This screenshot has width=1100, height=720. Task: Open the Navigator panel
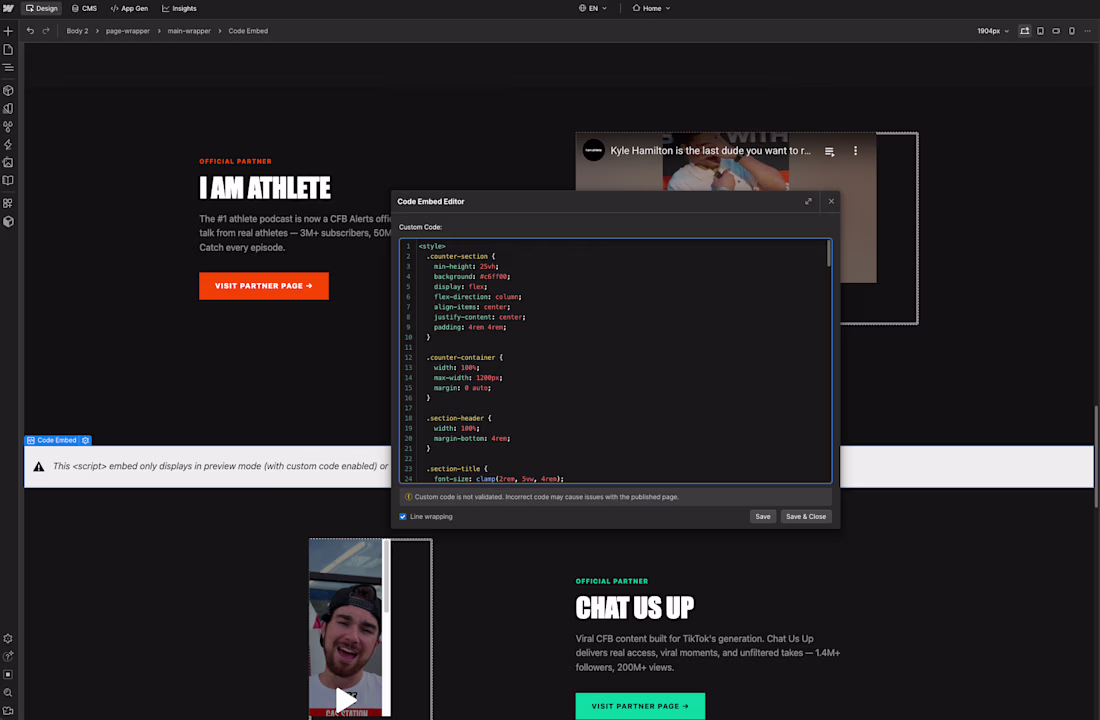(8, 67)
